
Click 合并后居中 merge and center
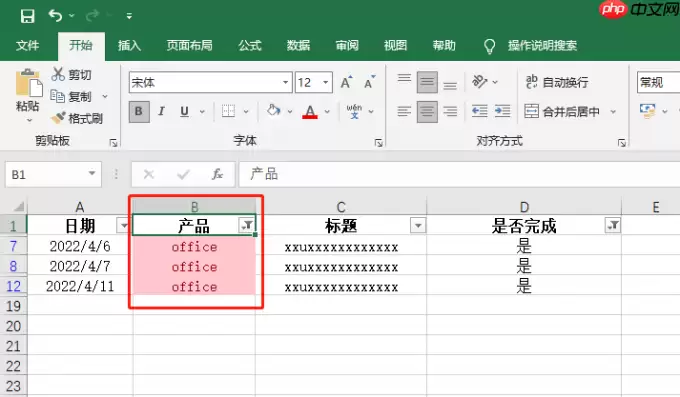(x=562, y=112)
